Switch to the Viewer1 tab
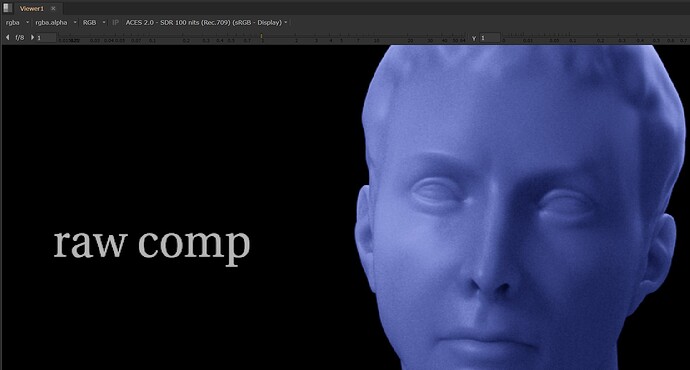This screenshot has height=370, width=690. (x=32, y=8)
